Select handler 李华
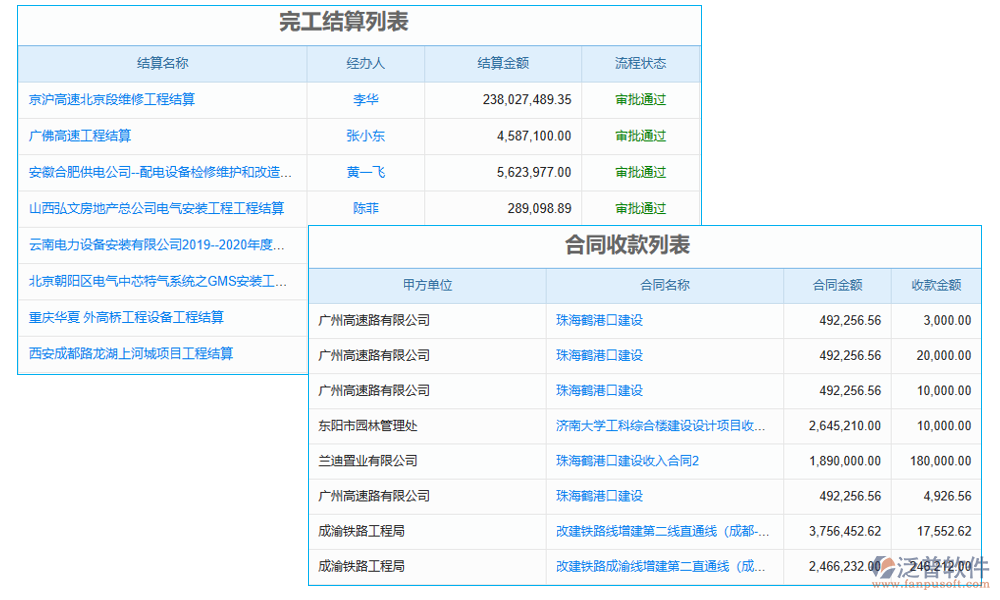The width and height of the screenshot is (1000, 600). click(x=366, y=99)
